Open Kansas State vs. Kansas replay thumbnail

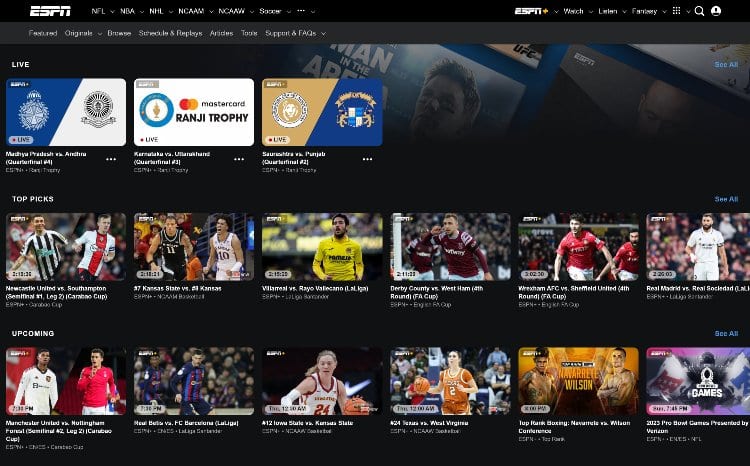pos(194,247)
